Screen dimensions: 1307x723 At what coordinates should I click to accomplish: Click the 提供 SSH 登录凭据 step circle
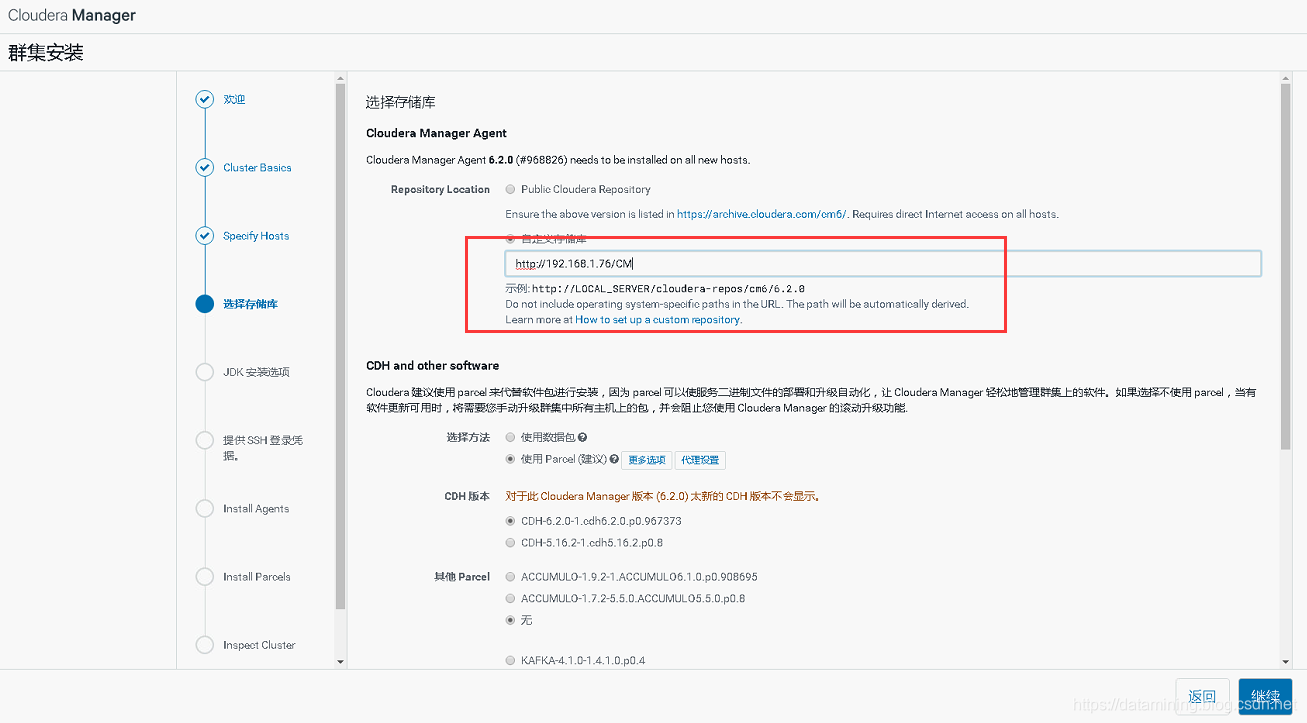click(x=205, y=440)
